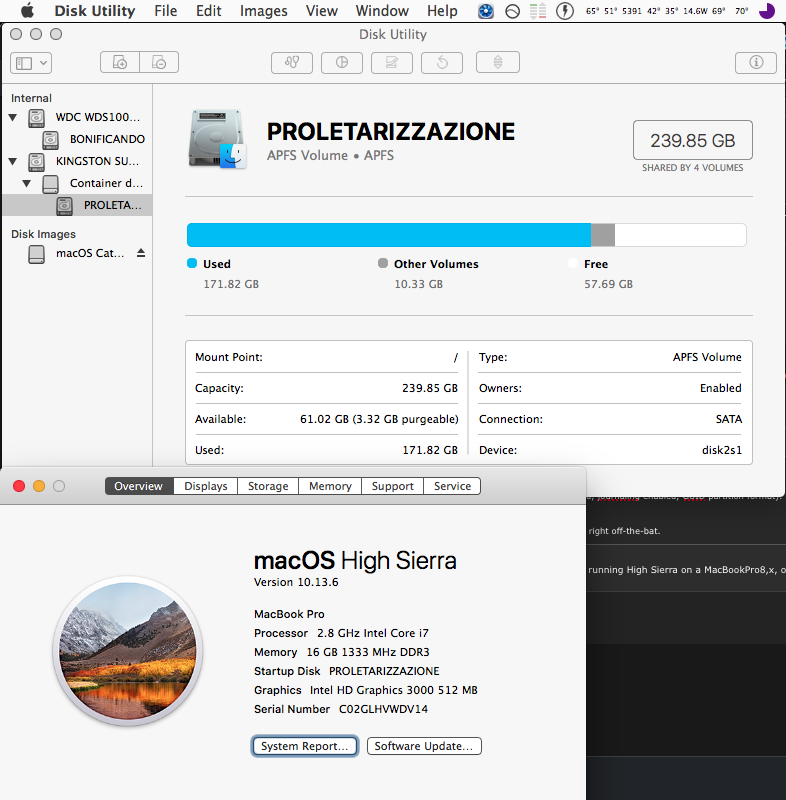The image size is (786, 800).
Task: Click the Erase toolbar icon
Action: pos(392,62)
